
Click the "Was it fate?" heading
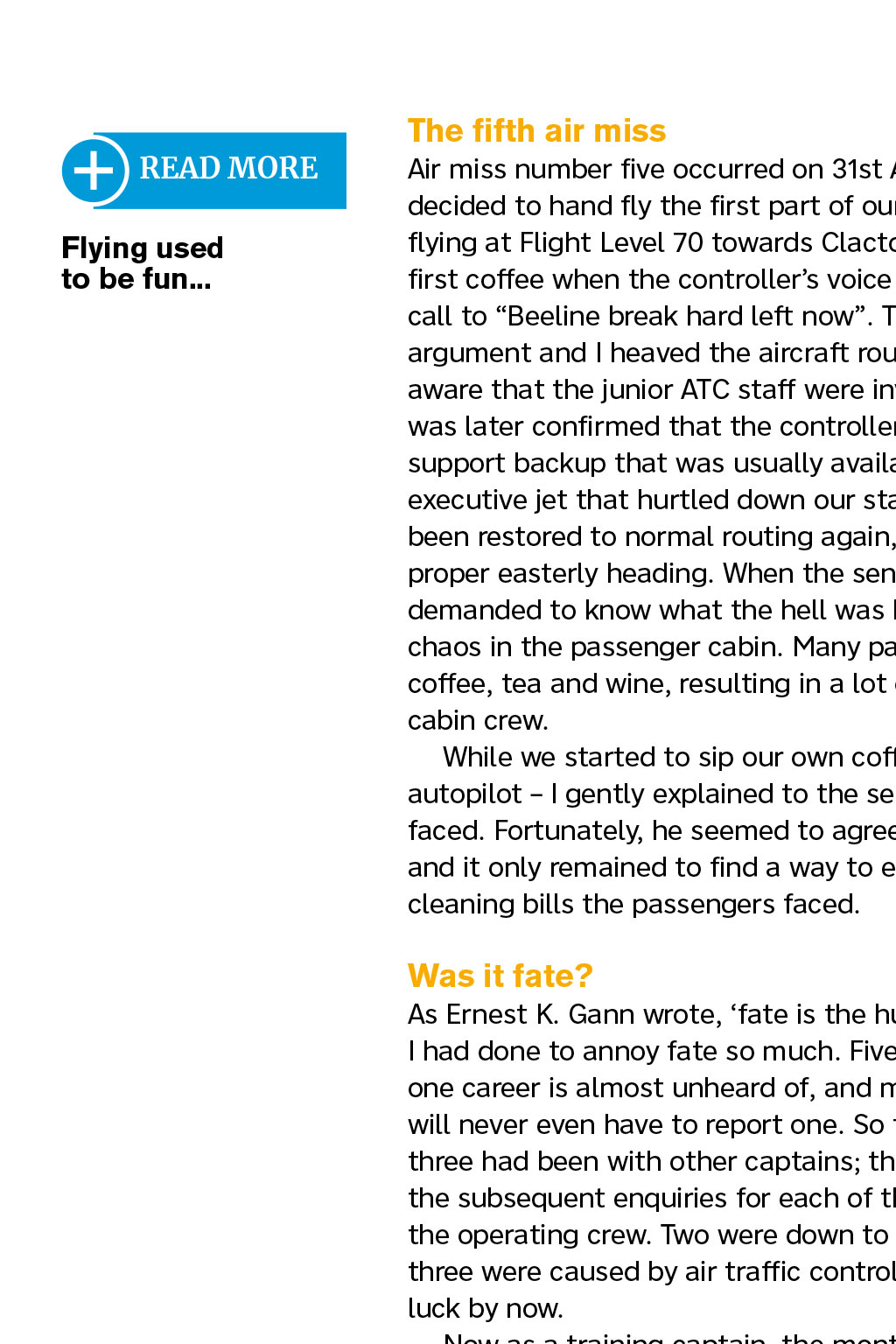[x=500, y=976]
